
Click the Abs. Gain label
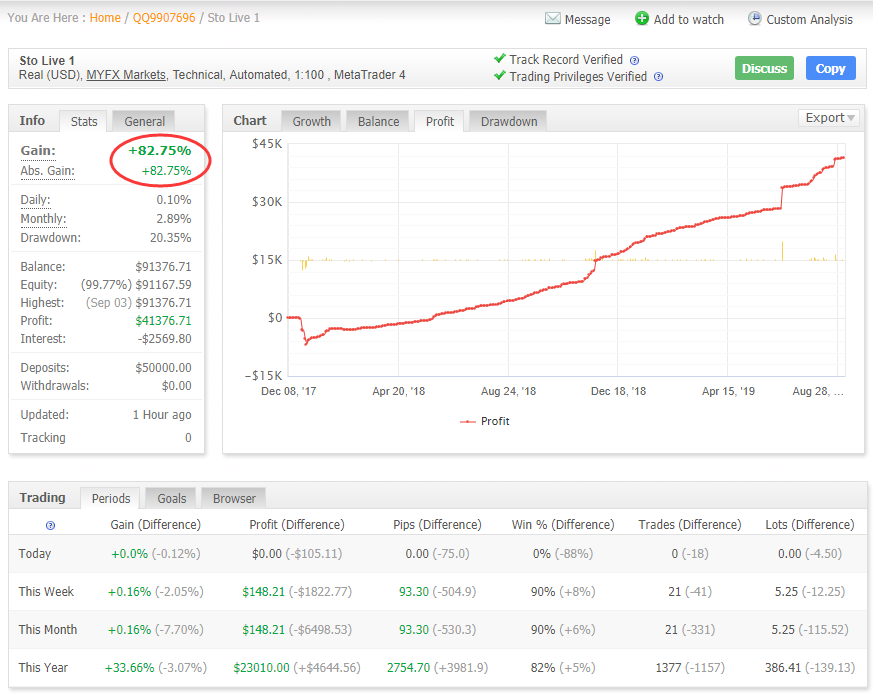[x=47, y=171]
